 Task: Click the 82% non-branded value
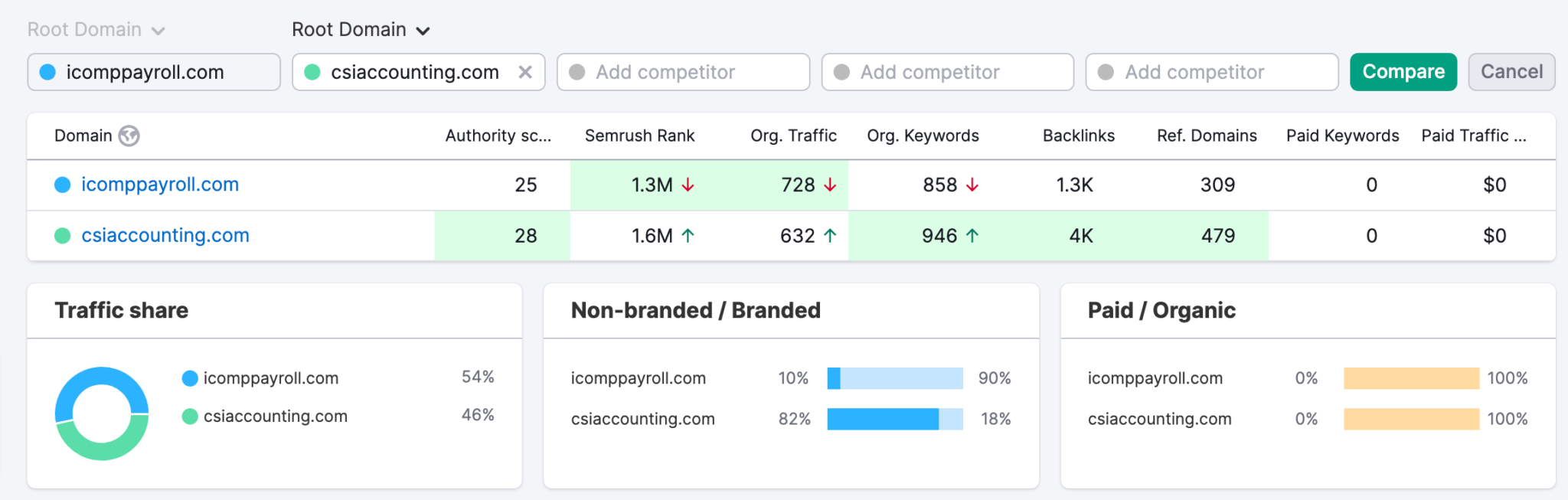795,419
